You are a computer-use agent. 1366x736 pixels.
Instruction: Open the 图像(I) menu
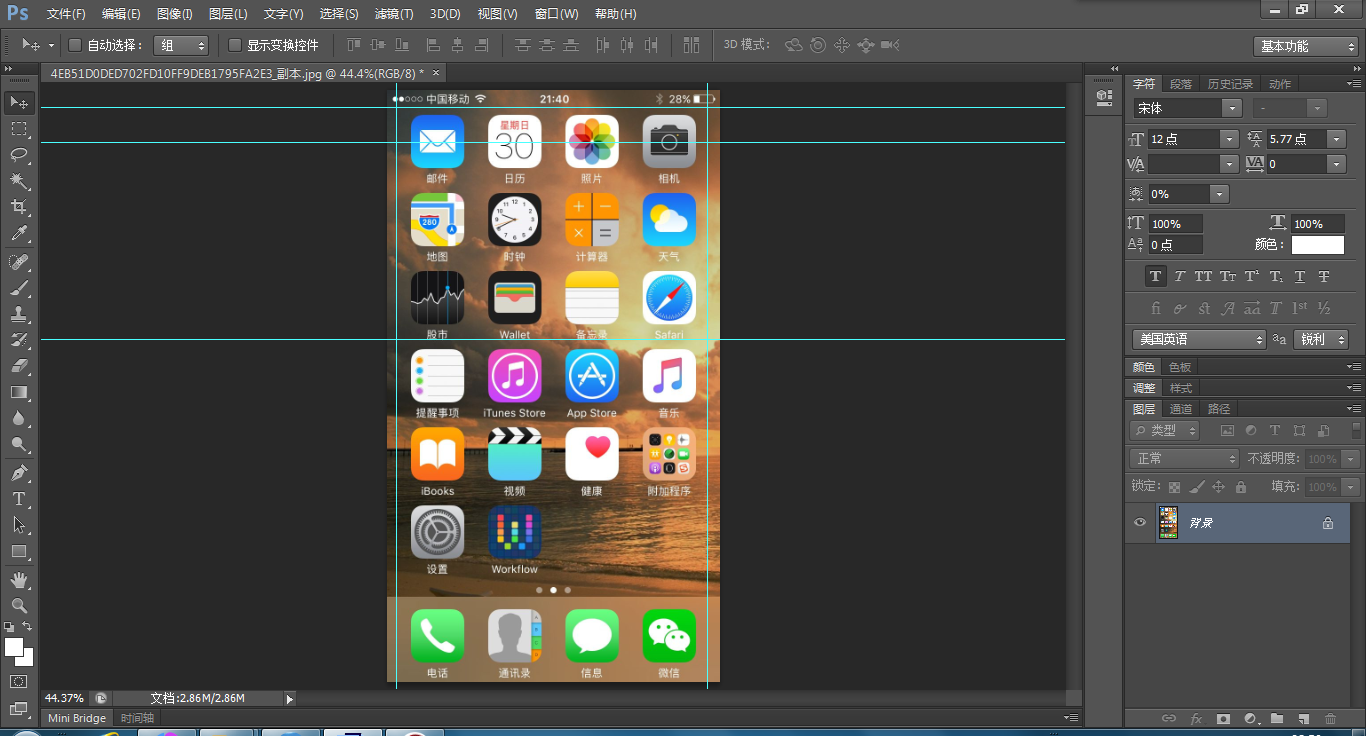pyautogui.click(x=175, y=14)
